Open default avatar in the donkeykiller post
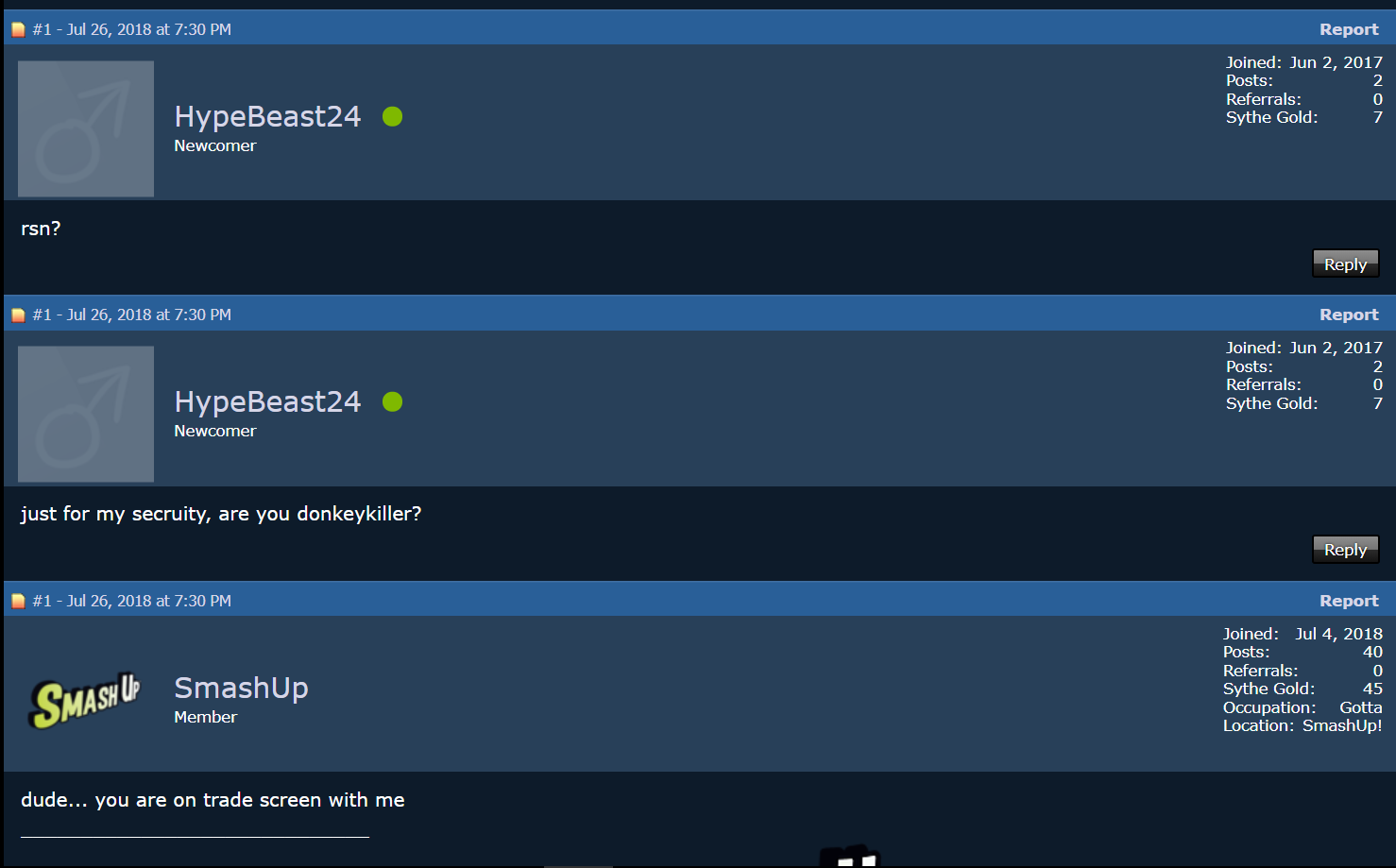This screenshot has height=868, width=1396. pos(86,414)
